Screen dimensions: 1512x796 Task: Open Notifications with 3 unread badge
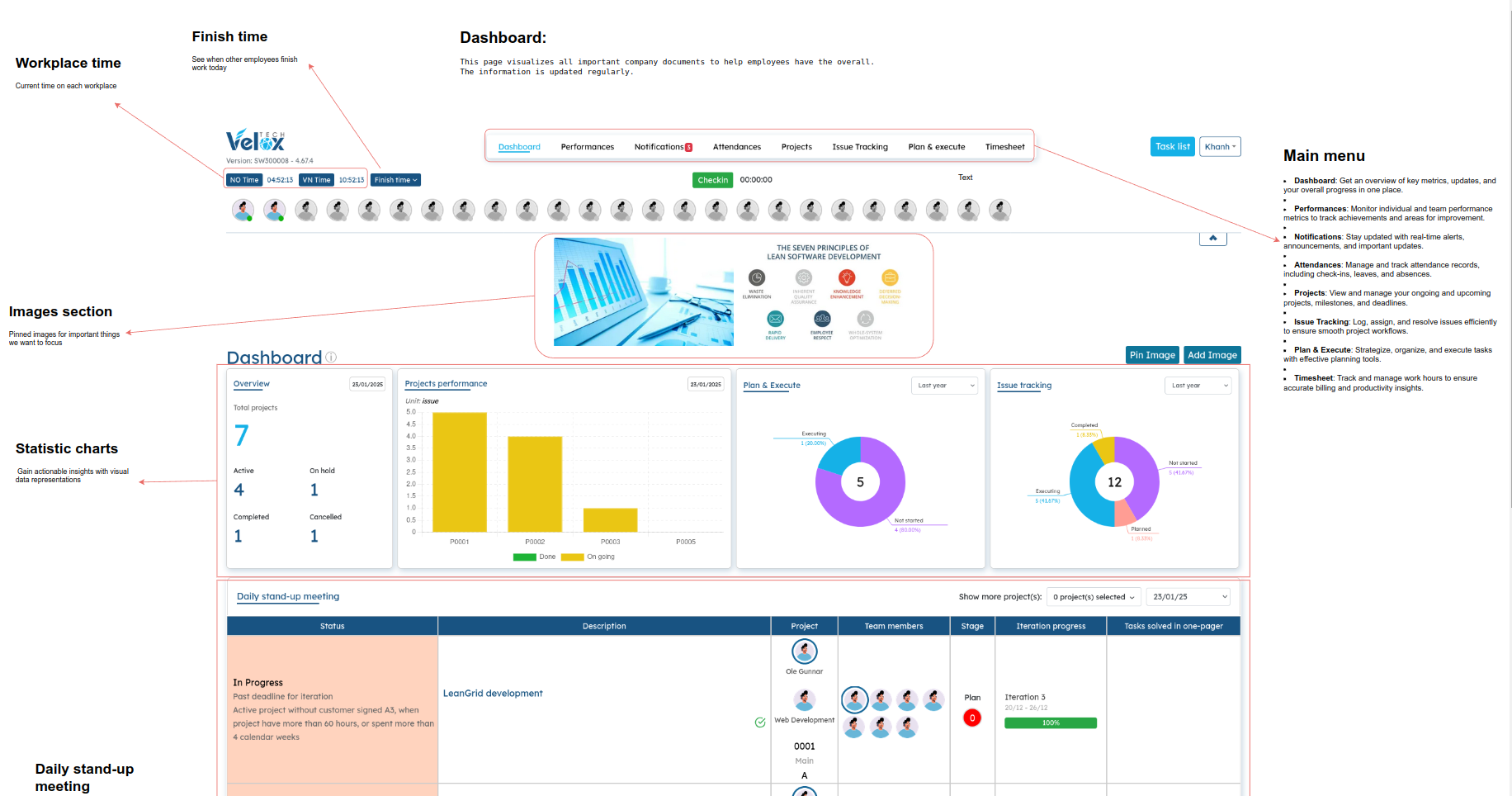pos(662,147)
